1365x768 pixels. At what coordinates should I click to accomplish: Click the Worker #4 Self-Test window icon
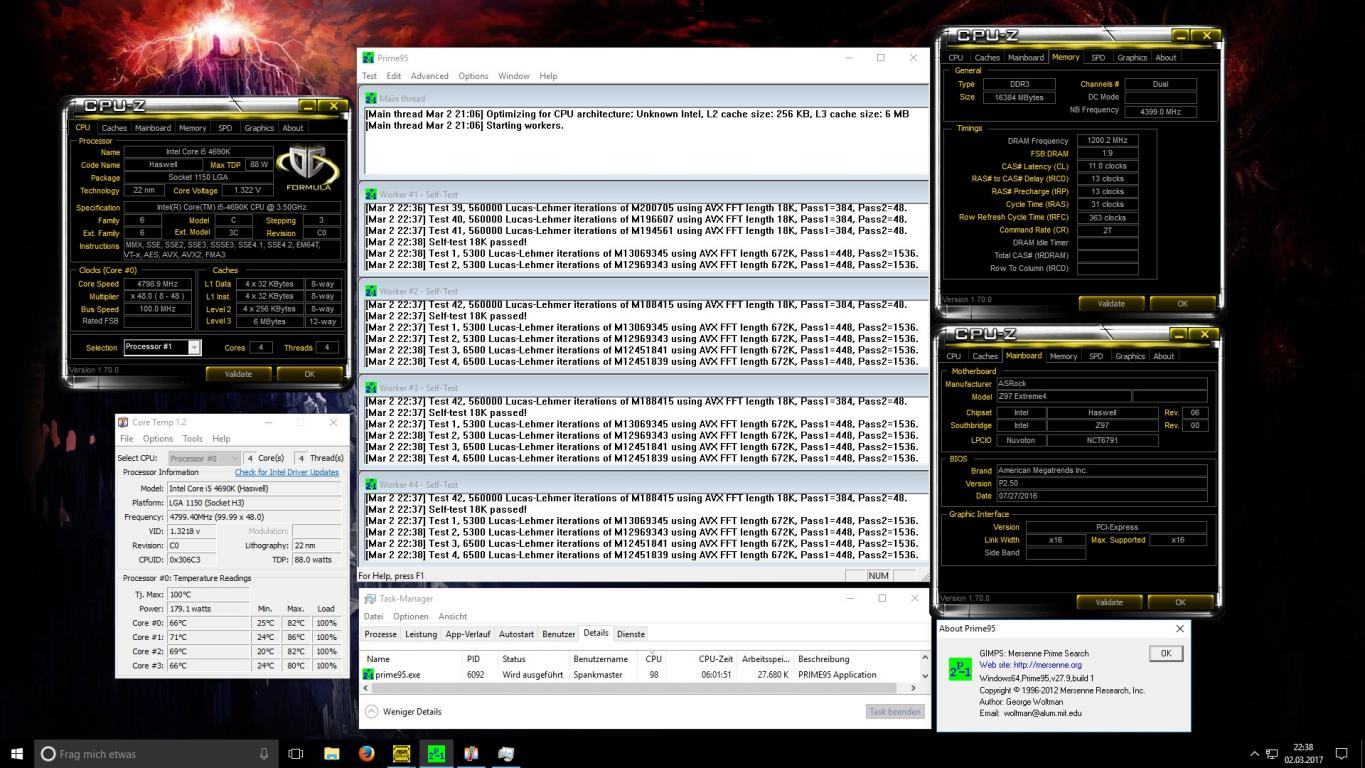371,485
